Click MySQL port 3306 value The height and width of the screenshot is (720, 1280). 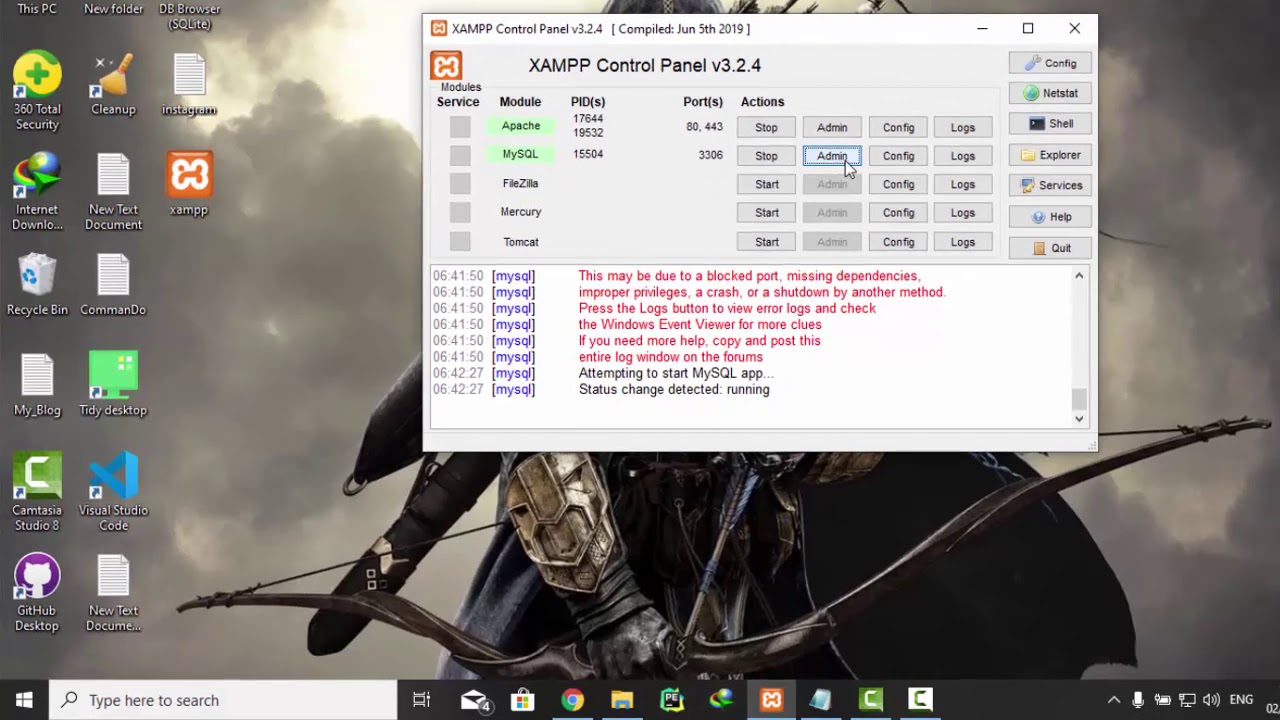tap(710, 155)
